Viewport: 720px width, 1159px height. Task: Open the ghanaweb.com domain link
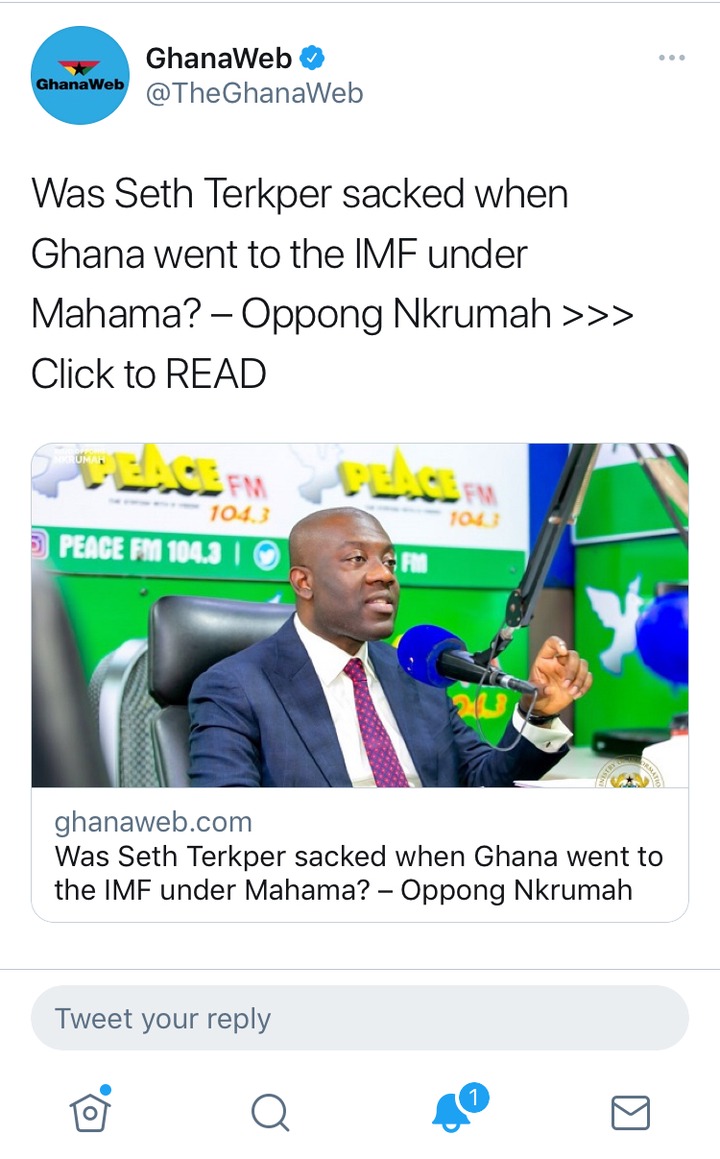[x=153, y=822]
